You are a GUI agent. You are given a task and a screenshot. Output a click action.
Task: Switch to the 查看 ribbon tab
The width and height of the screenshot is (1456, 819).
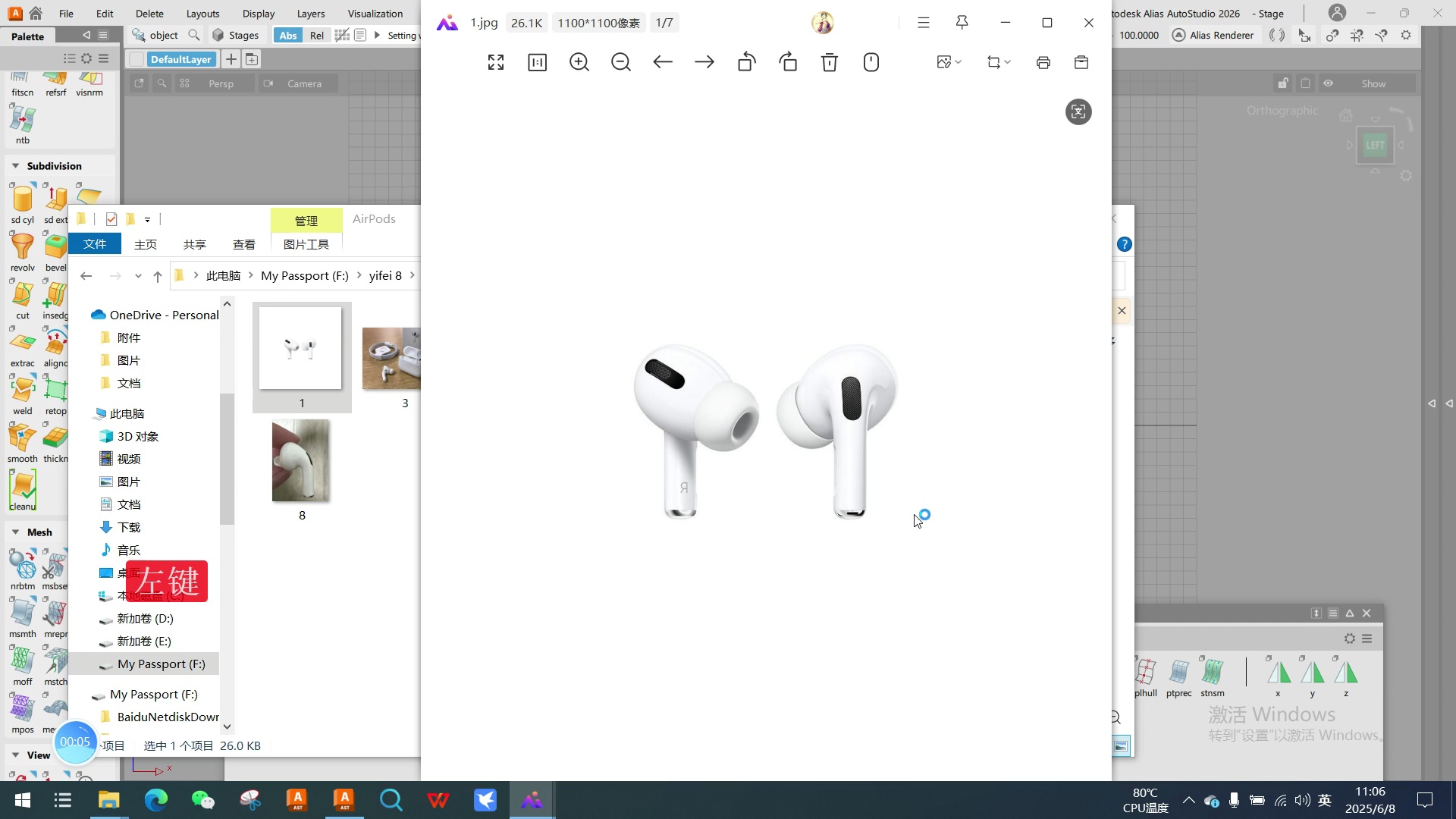coord(243,244)
